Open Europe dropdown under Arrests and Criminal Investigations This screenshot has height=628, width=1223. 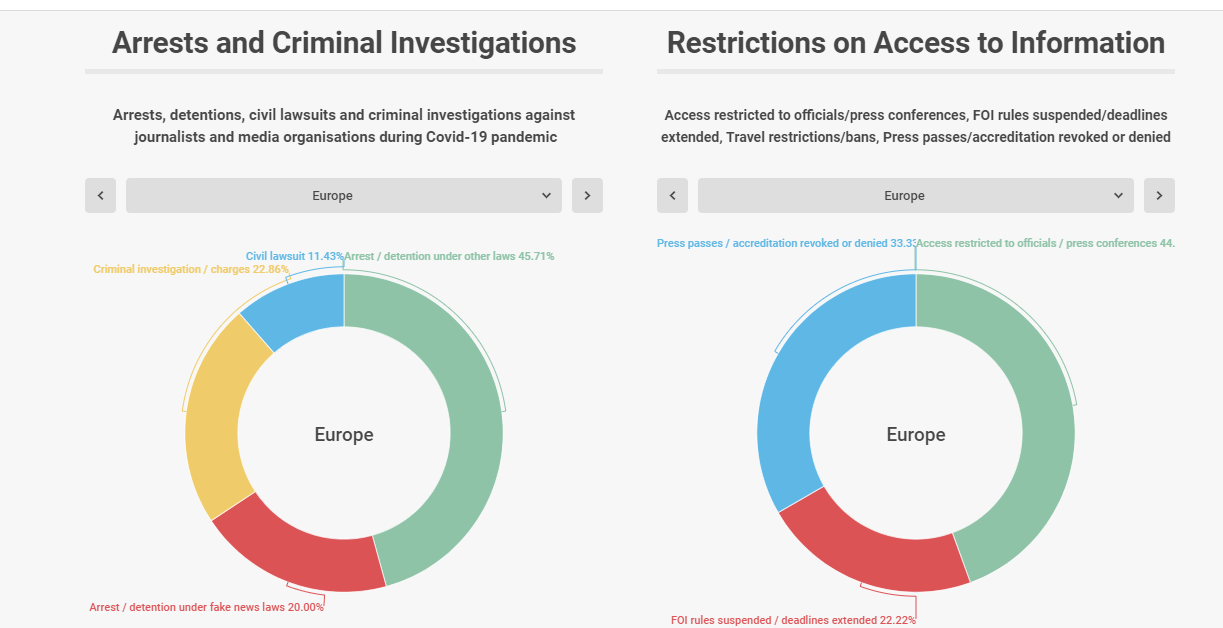[343, 196]
